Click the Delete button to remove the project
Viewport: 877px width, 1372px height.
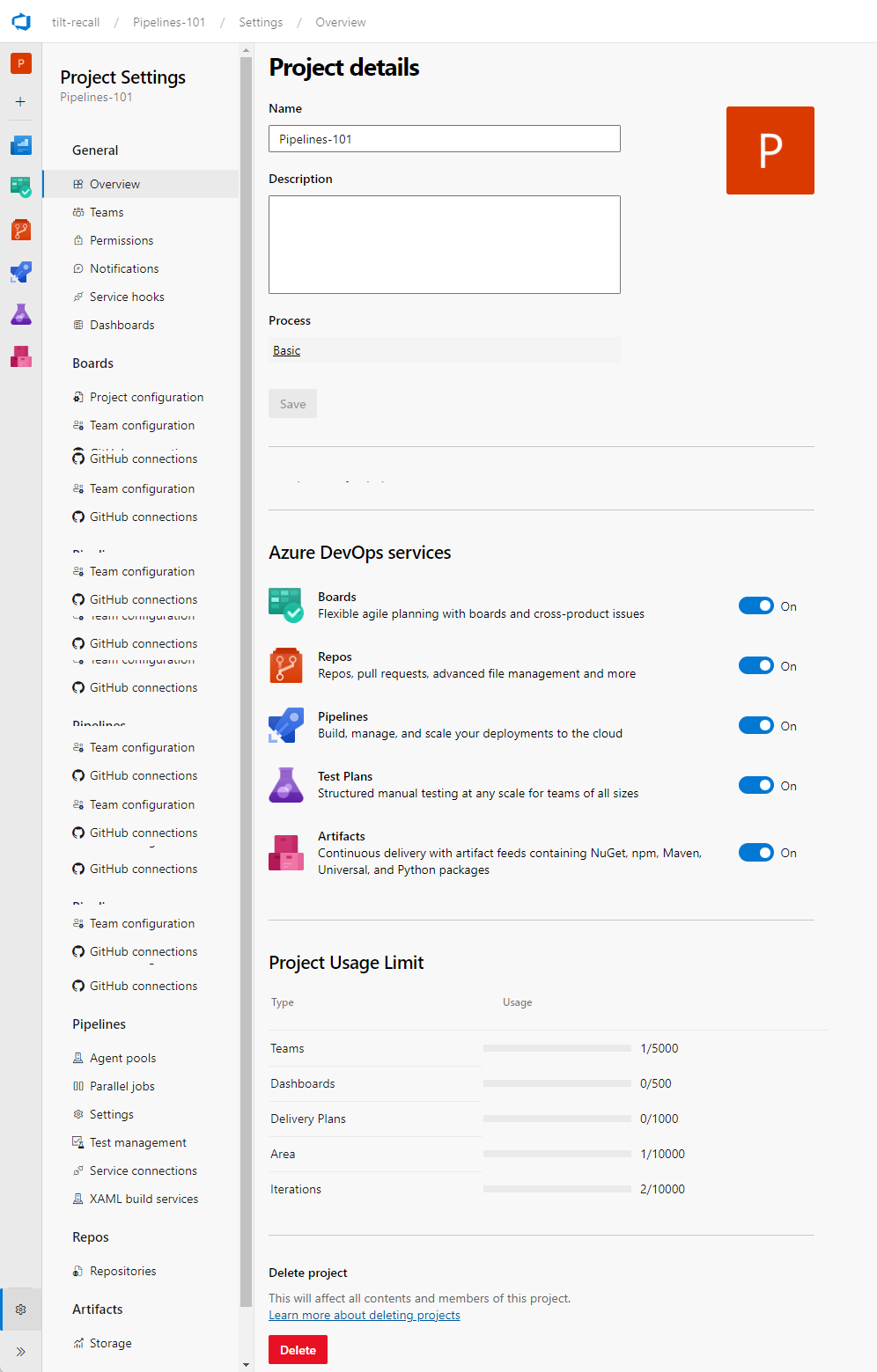[298, 1349]
